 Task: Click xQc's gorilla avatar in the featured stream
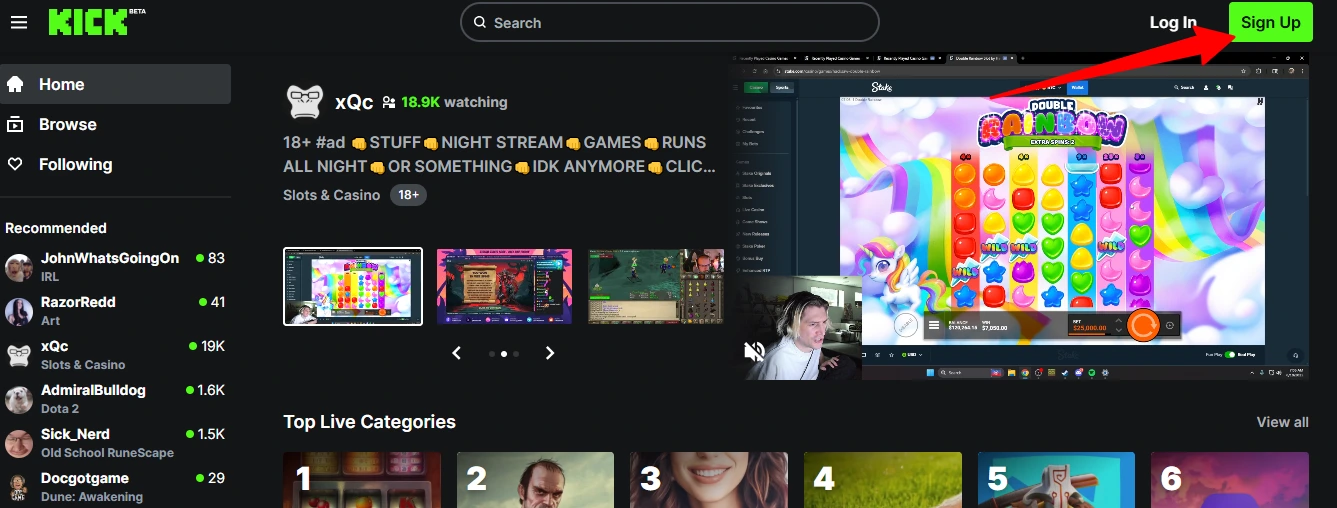coord(304,102)
